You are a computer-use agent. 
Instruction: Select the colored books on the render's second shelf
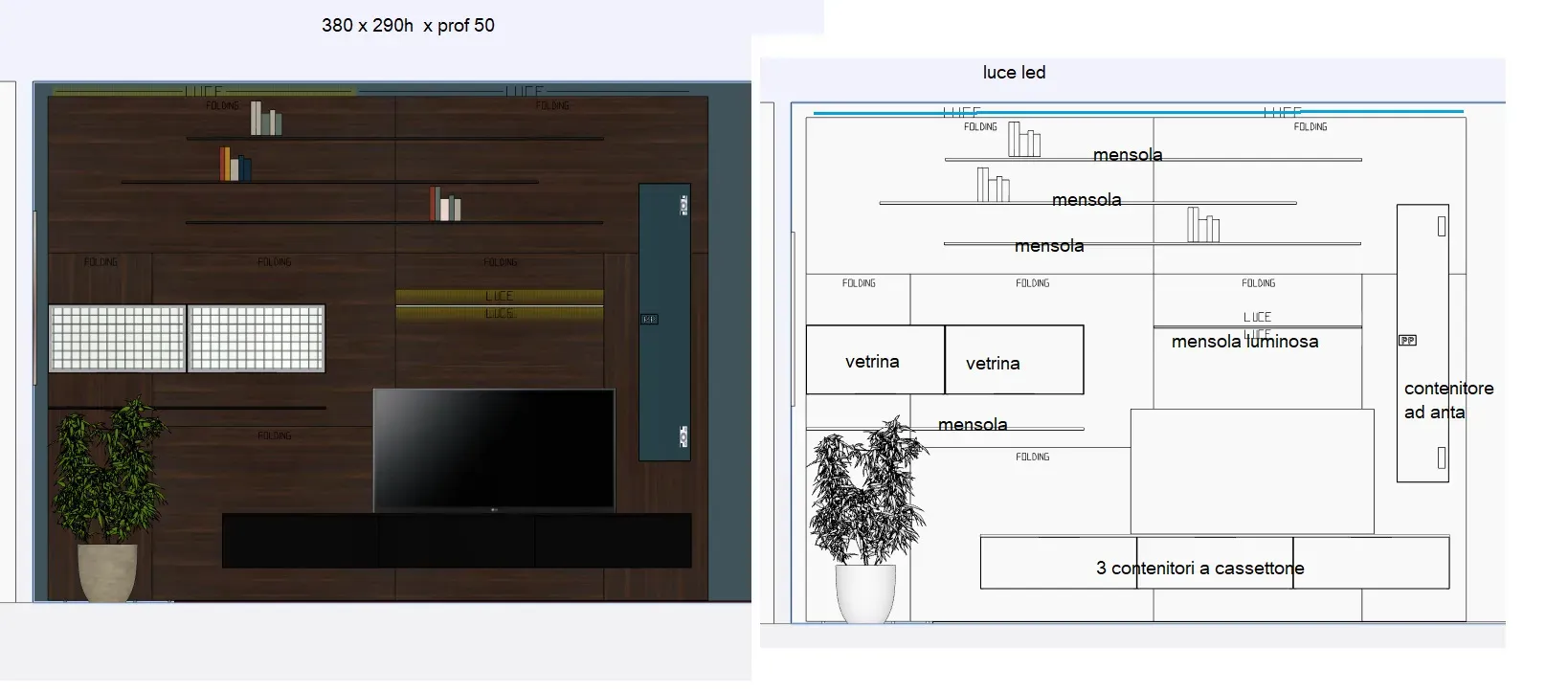pyautogui.click(x=235, y=165)
